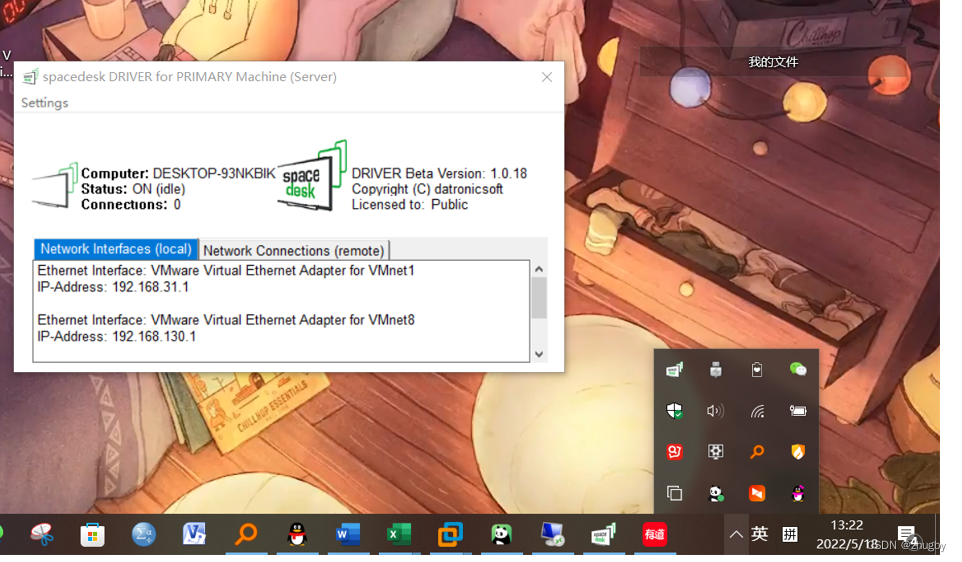Open the volume speaker tray icon

pyautogui.click(x=715, y=410)
